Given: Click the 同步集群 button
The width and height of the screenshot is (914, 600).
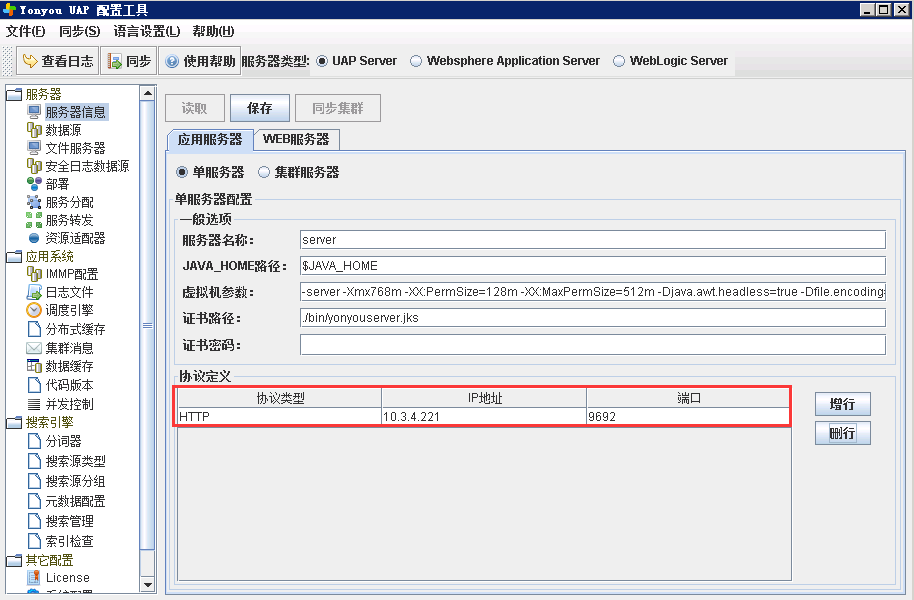Looking at the screenshot, I should pos(338,108).
